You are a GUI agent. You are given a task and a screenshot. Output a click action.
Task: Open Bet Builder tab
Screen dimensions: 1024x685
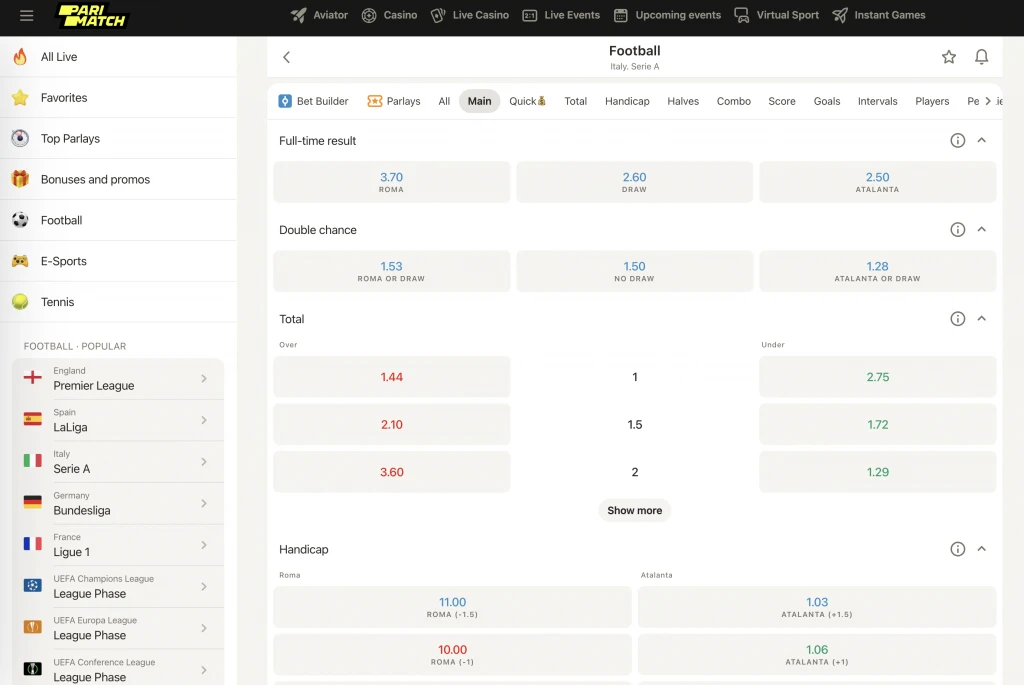(313, 101)
